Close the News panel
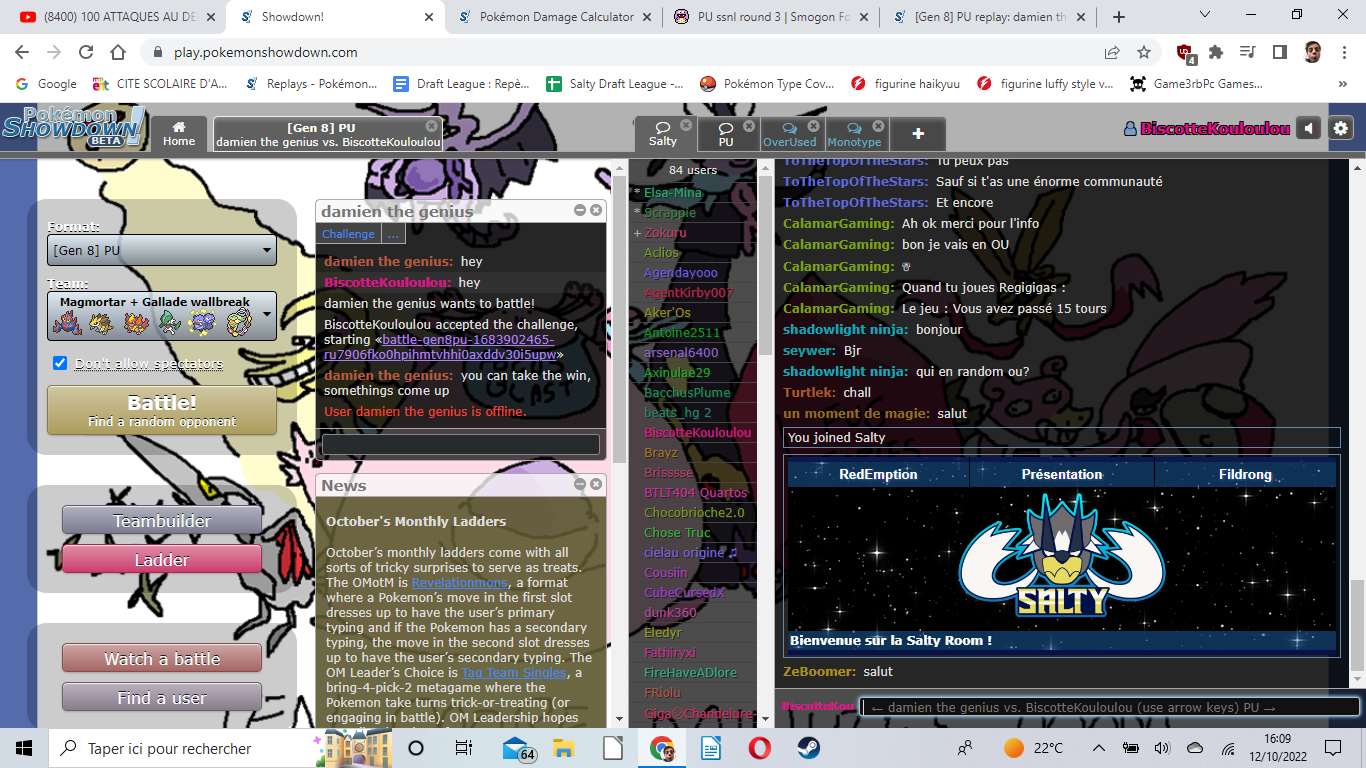The height and width of the screenshot is (768, 1366). click(x=596, y=484)
